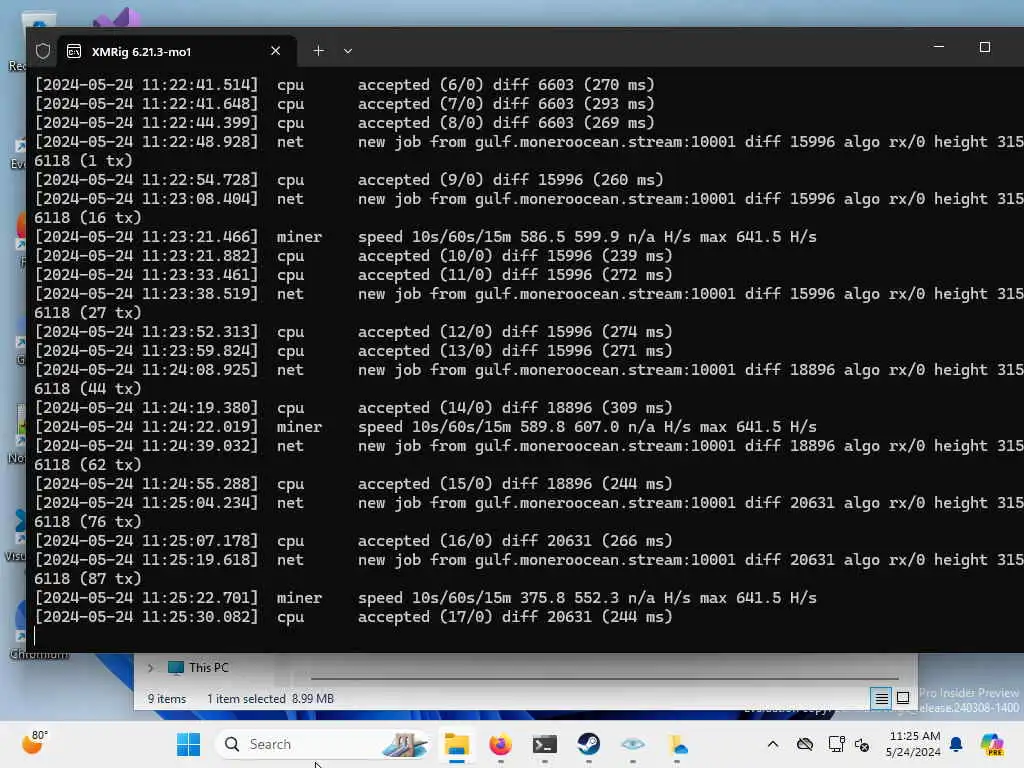1024x768 pixels.
Task: Maximize the Terminal window
Action: click(x=985, y=47)
